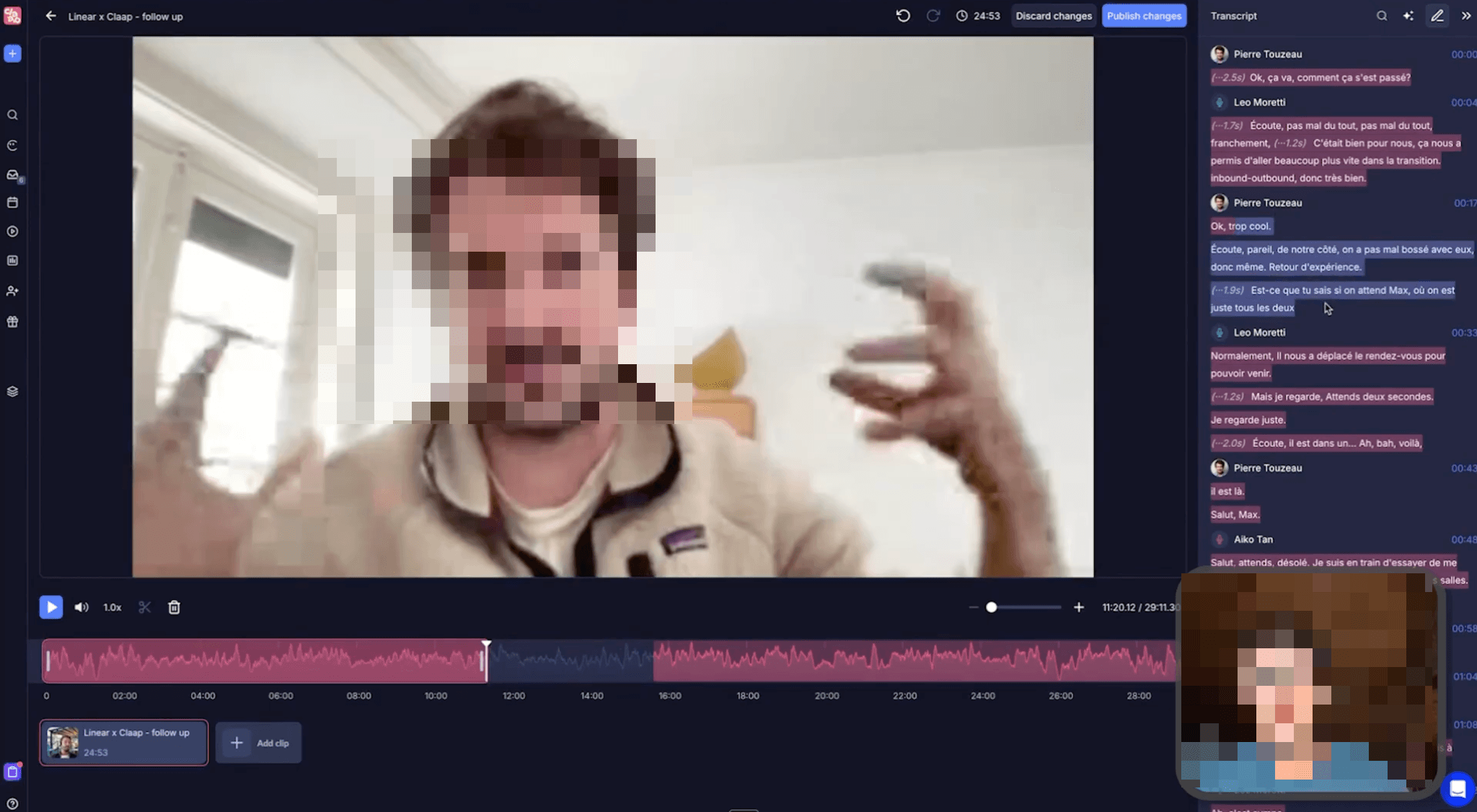Open the inbox icon in left sidebar
Viewport: 1477px width, 812px height.
point(12,175)
